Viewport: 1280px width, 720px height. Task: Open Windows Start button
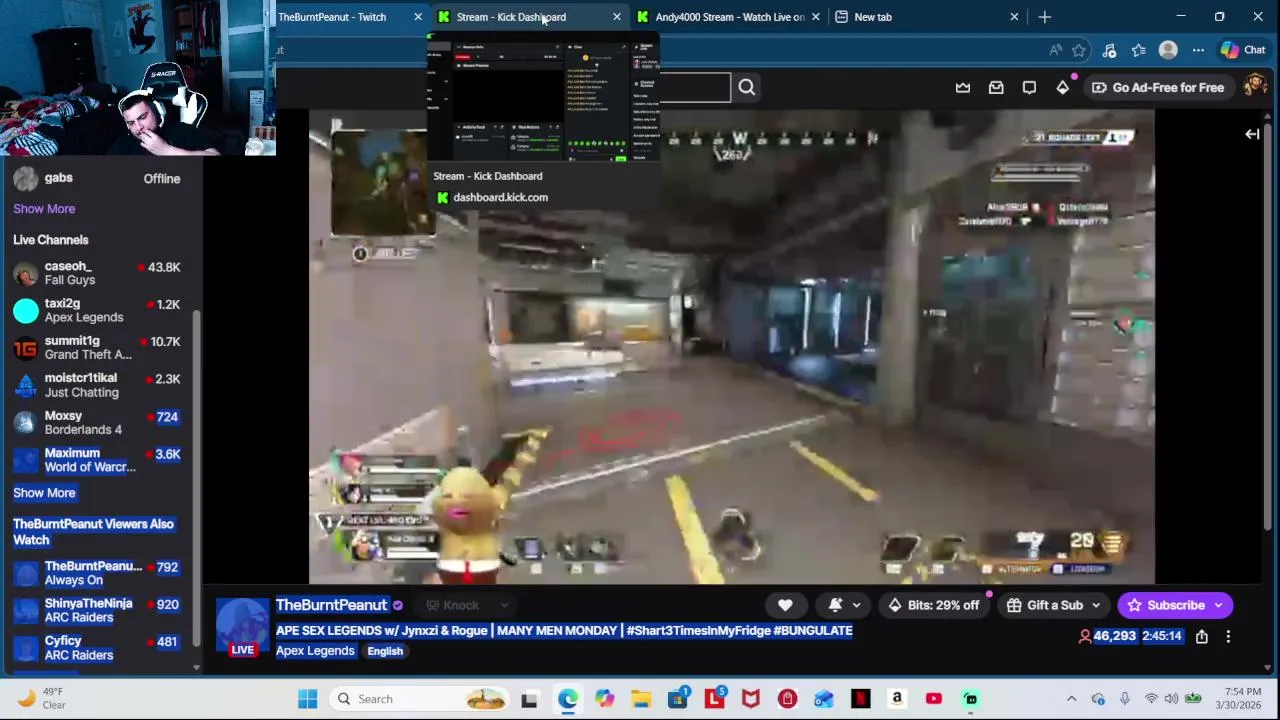(x=307, y=699)
